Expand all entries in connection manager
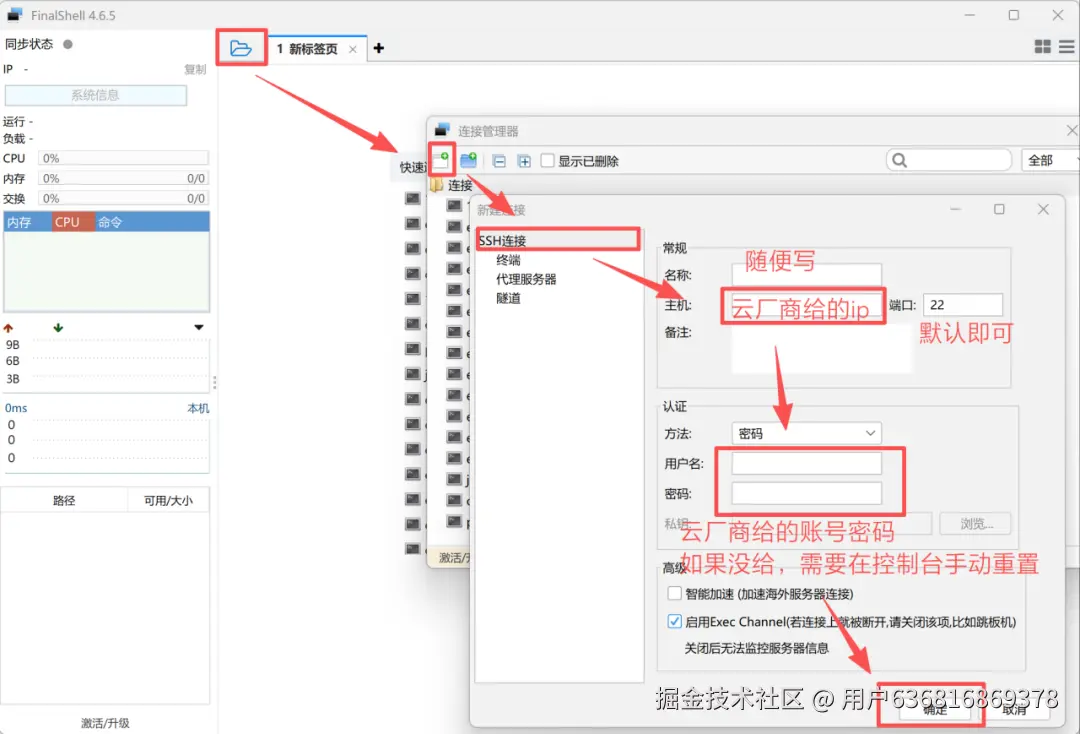The image size is (1080, 734). click(524, 161)
